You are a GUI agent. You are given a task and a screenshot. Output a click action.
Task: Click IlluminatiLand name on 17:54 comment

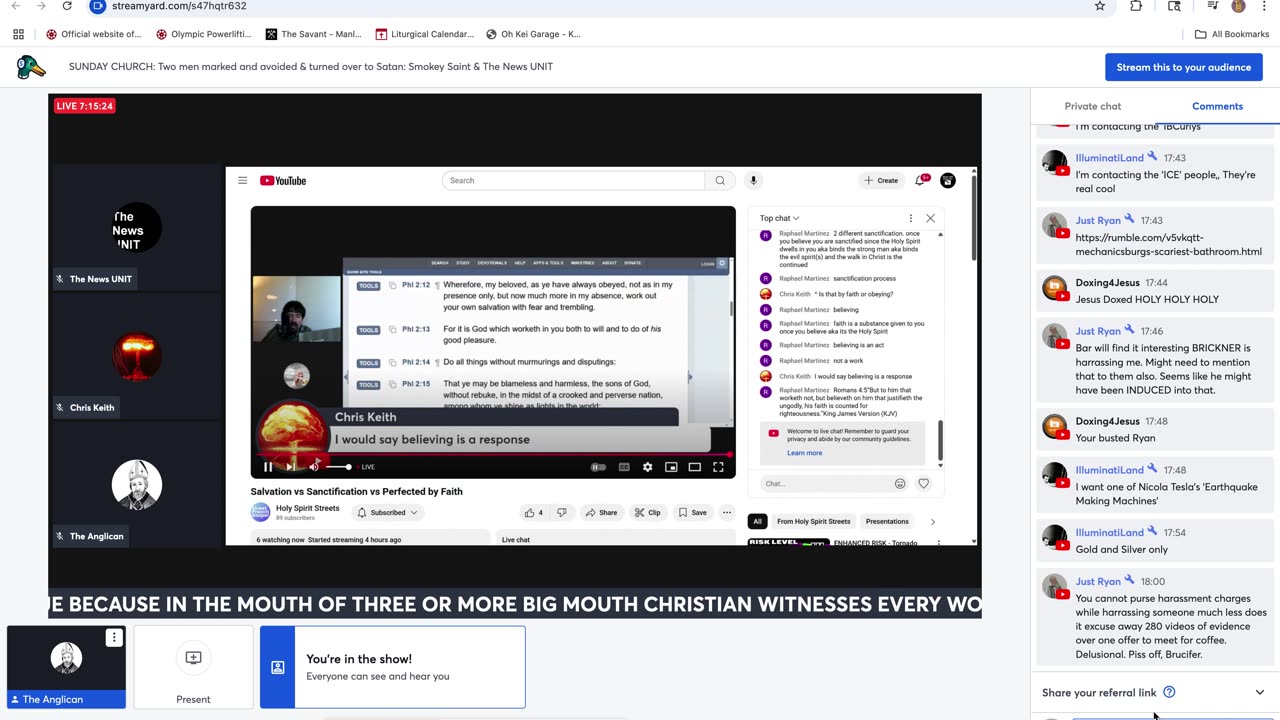tap(1109, 533)
